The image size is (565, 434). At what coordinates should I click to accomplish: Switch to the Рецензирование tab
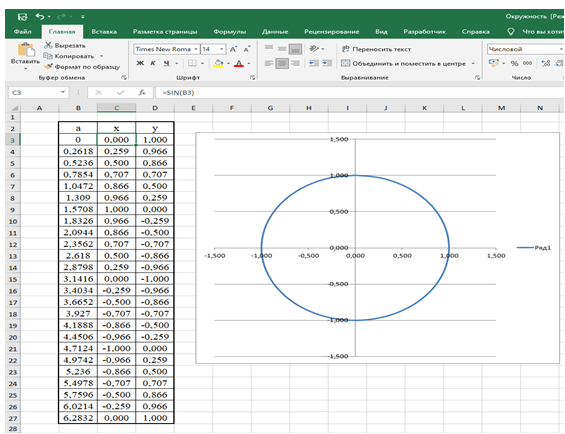point(332,32)
